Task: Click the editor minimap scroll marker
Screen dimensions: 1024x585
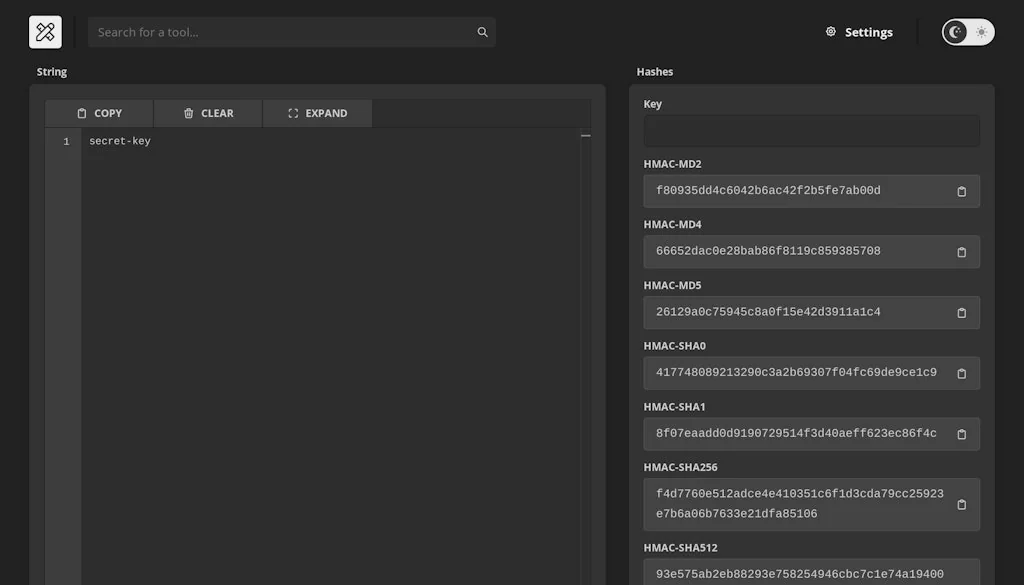Action: coord(586,136)
